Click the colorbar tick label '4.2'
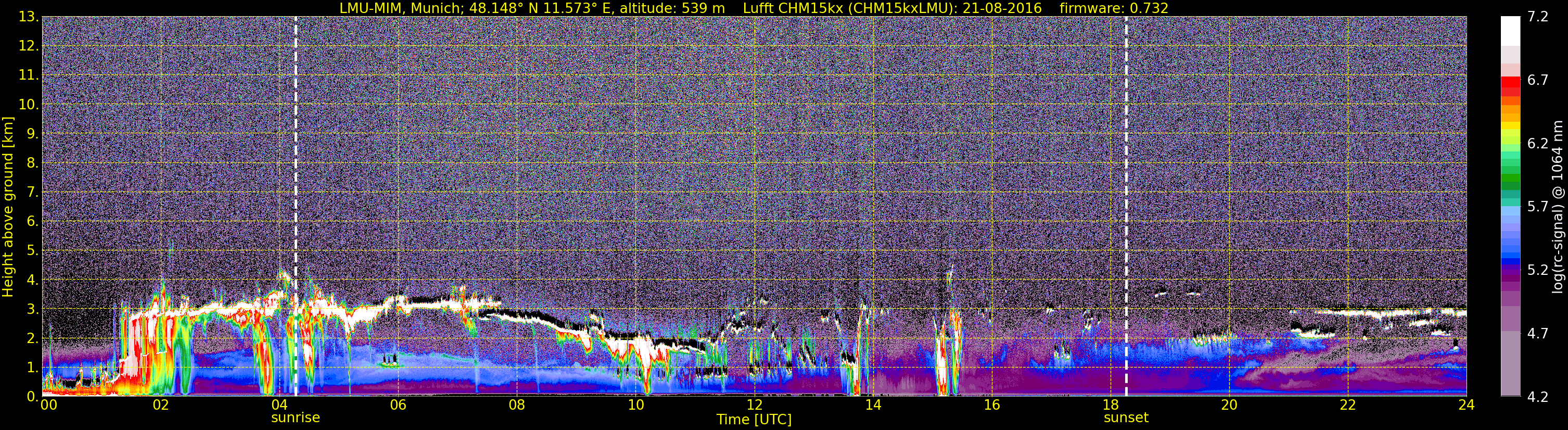Screen dimensions: 1568x430 (1538, 397)
